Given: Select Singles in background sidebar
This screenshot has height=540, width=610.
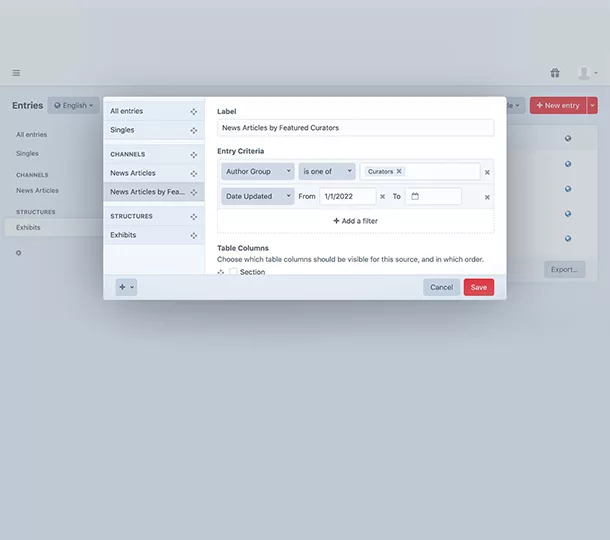Looking at the screenshot, I should 27,153.
